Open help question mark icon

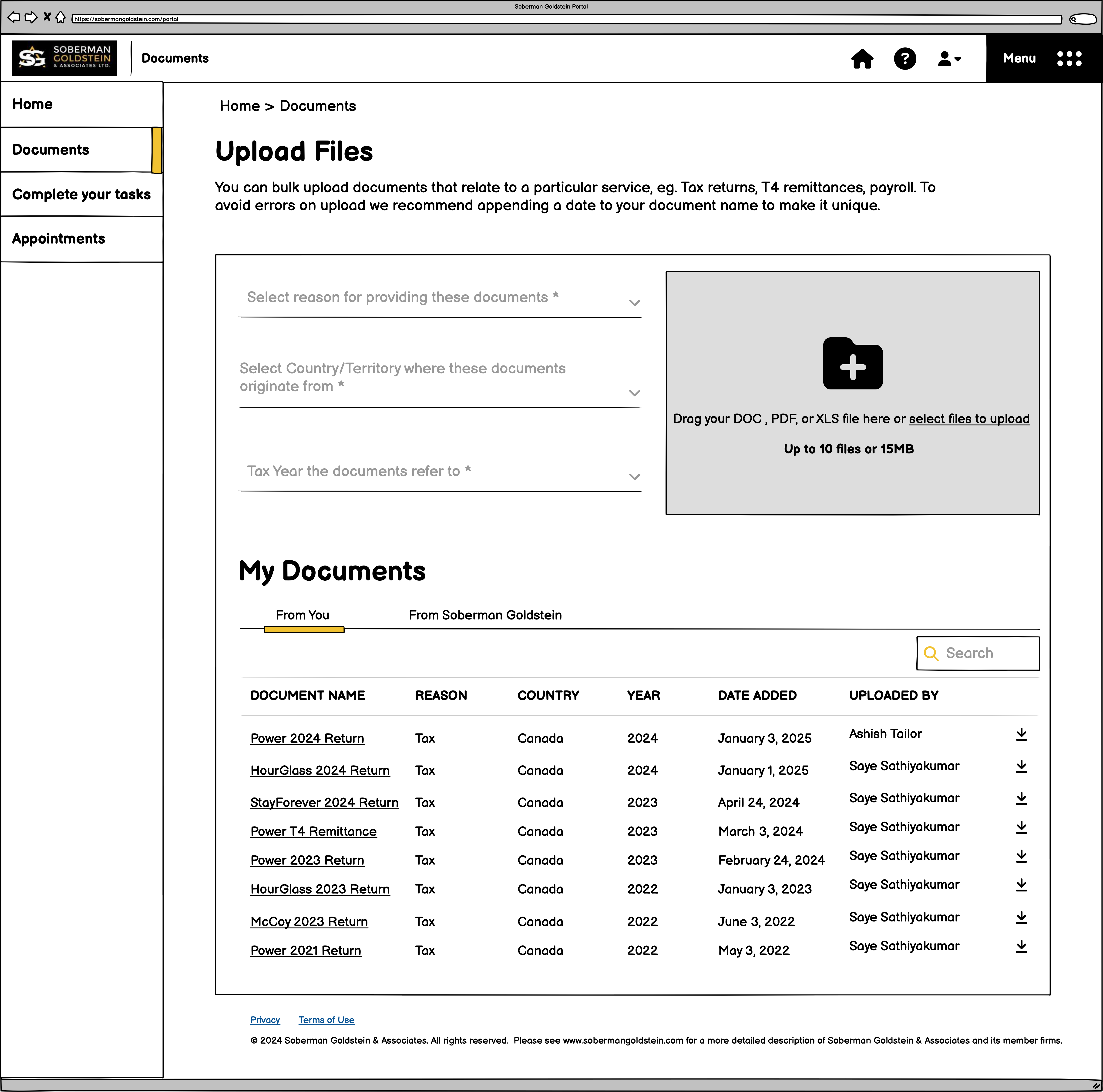point(905,59)
